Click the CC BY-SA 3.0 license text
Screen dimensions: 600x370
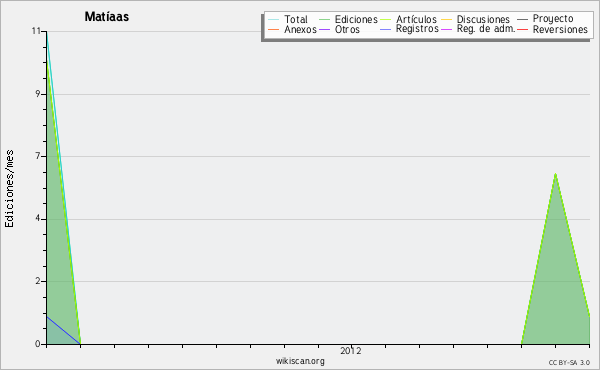569,363
